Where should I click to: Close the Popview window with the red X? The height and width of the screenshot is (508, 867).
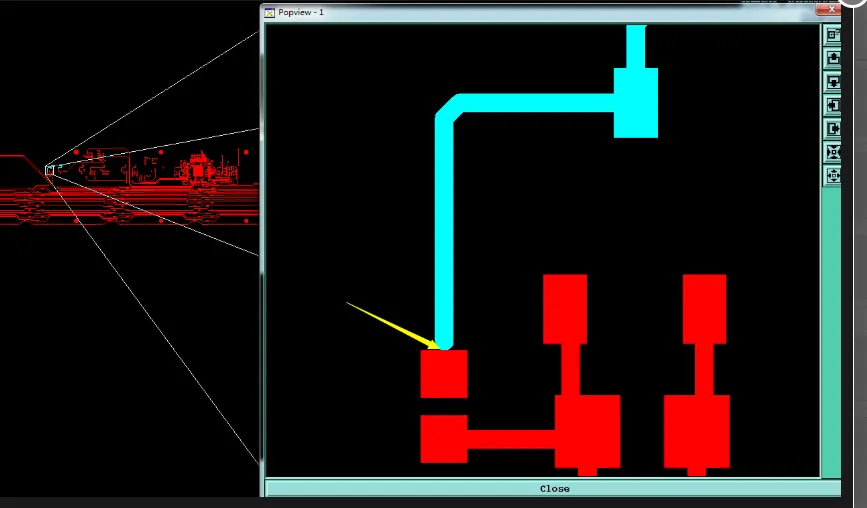pos(831,9)
